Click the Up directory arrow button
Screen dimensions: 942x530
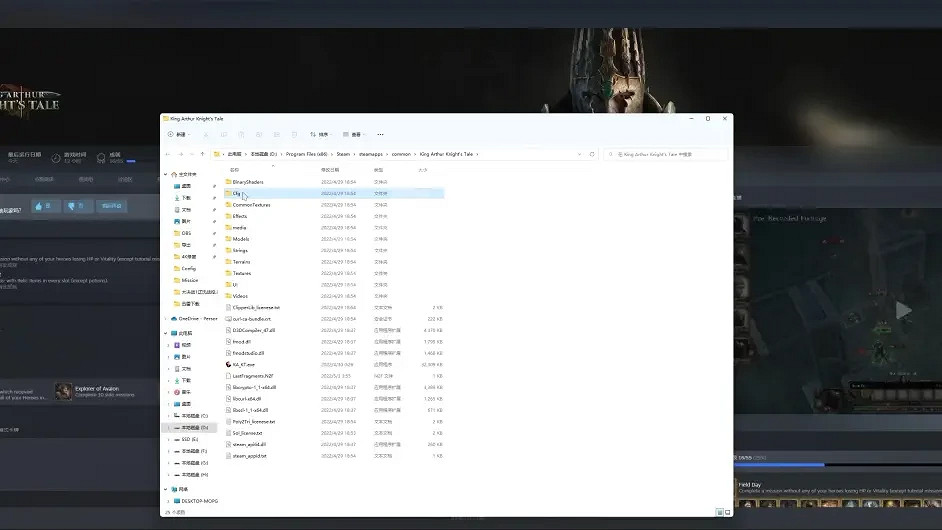coord(203,154)
